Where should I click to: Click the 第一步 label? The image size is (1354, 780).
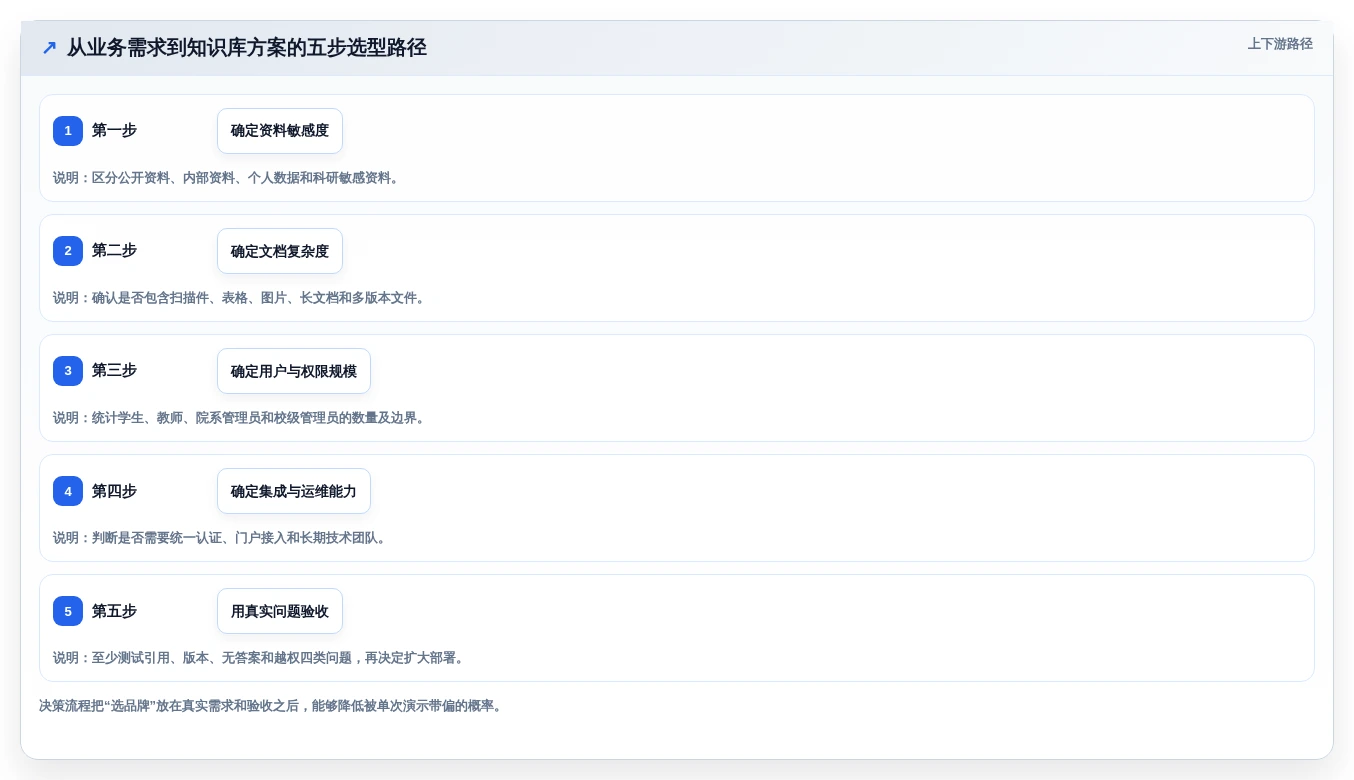click(114, 130)
